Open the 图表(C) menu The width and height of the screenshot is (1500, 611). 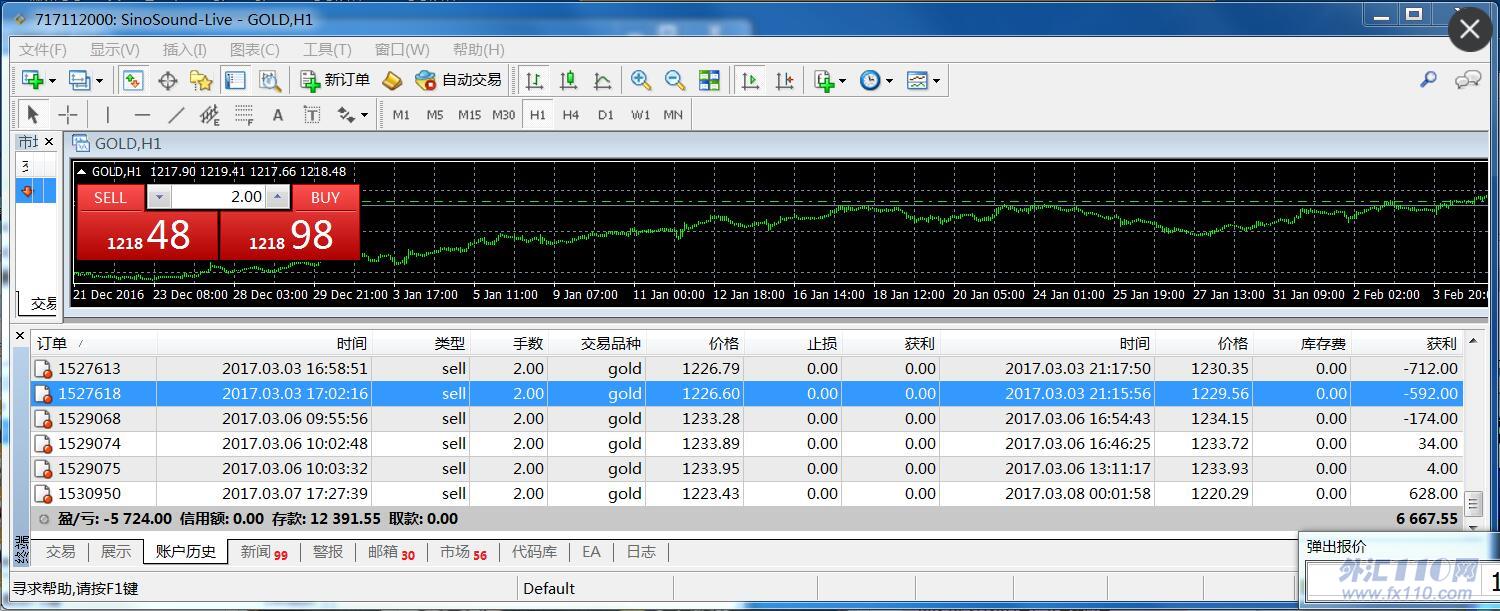[255, 49]
